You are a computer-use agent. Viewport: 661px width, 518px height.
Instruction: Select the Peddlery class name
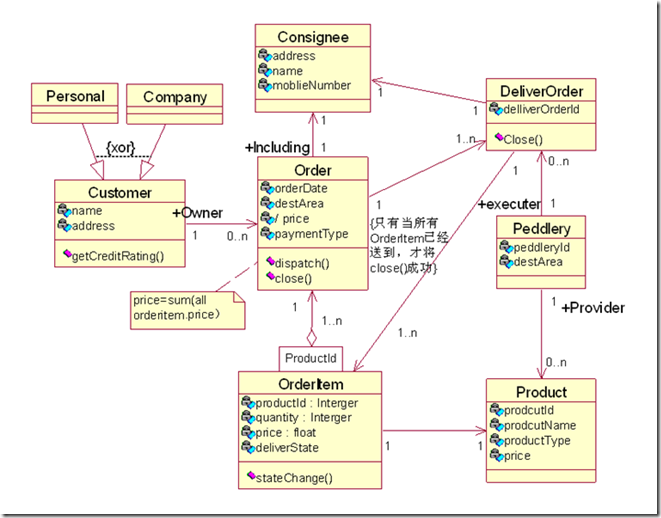542,229
